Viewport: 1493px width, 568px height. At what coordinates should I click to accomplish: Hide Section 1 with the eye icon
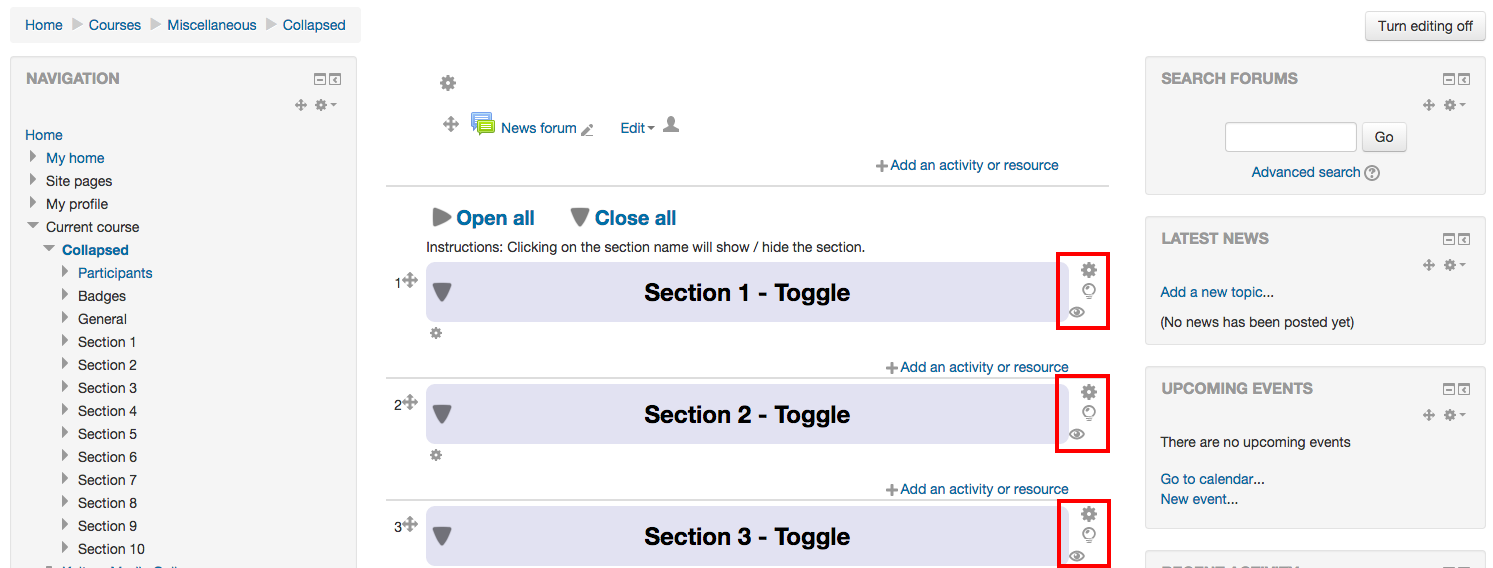coord(1077,312)
